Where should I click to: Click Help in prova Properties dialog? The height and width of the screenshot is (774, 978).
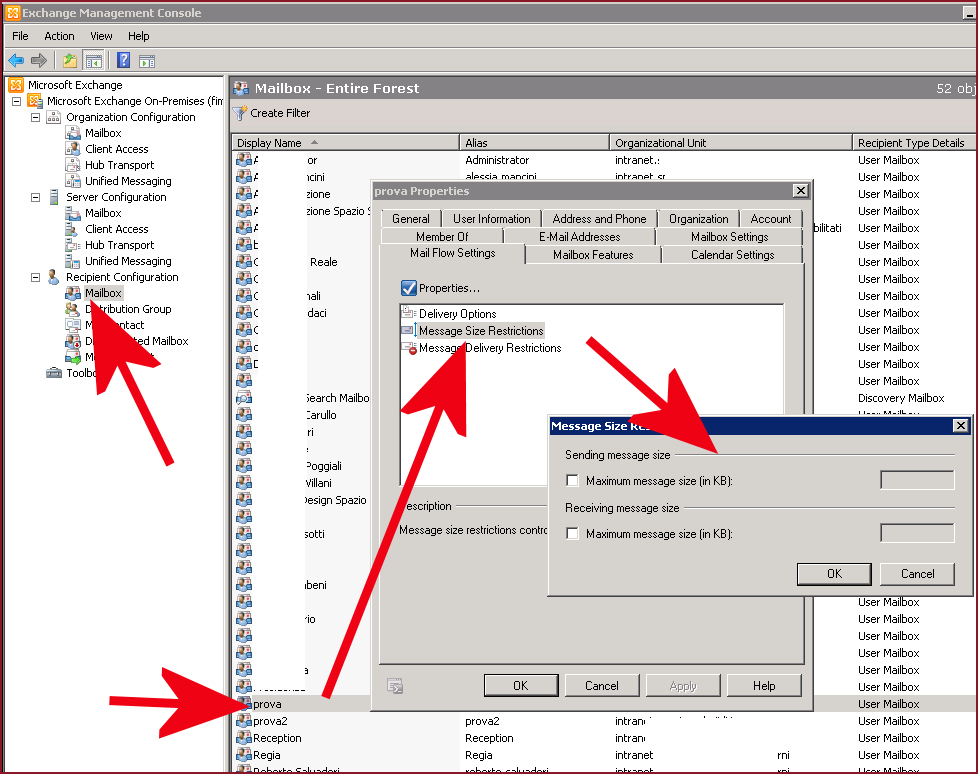[x=764, y=685]
